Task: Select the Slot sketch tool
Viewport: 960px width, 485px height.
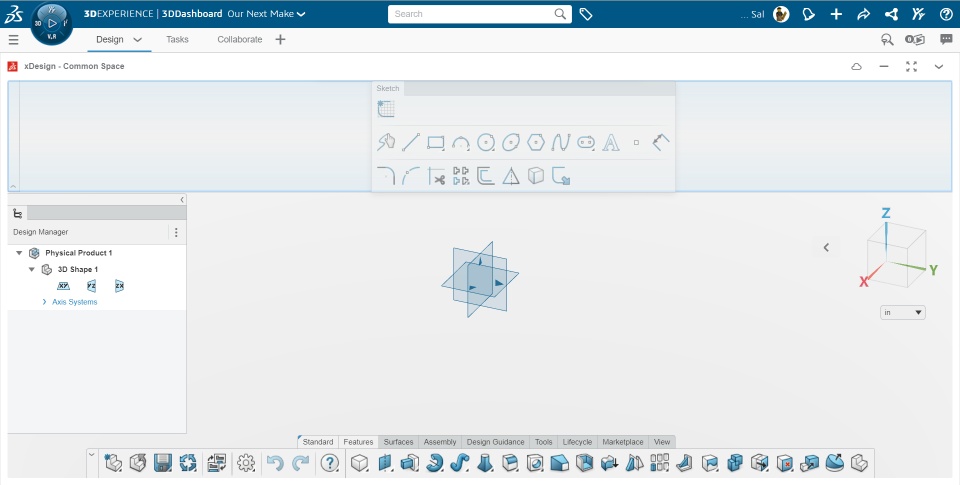Action: (x=586, y=143)
